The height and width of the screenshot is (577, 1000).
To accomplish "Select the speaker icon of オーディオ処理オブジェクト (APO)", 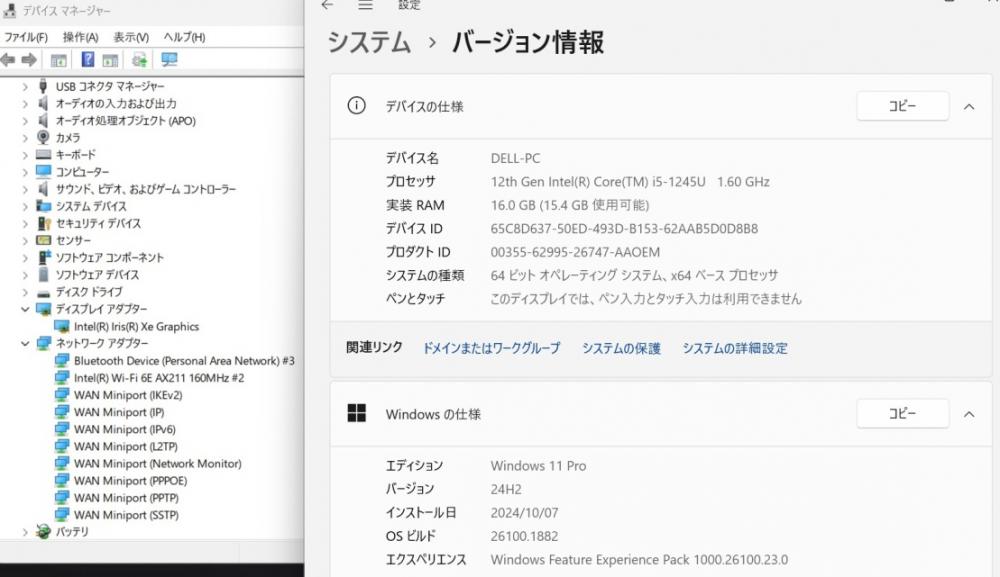I will [43, 121].
